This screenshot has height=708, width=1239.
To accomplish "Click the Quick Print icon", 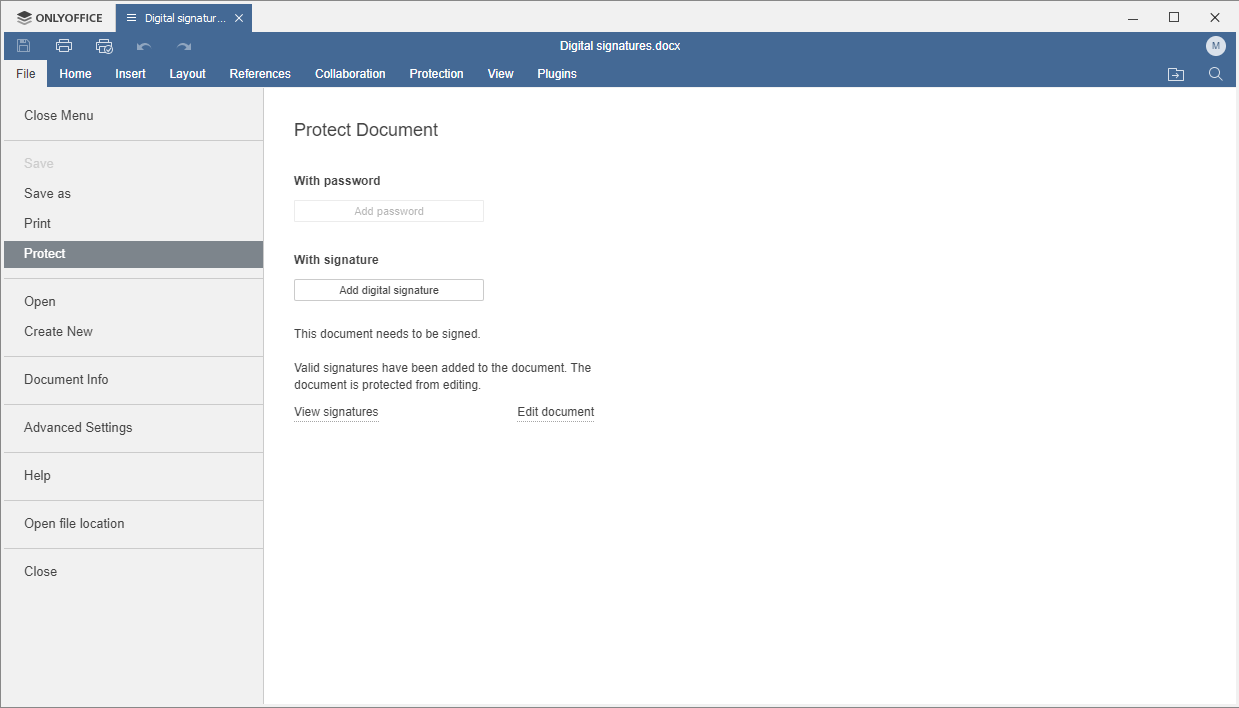I will point(104,46).
